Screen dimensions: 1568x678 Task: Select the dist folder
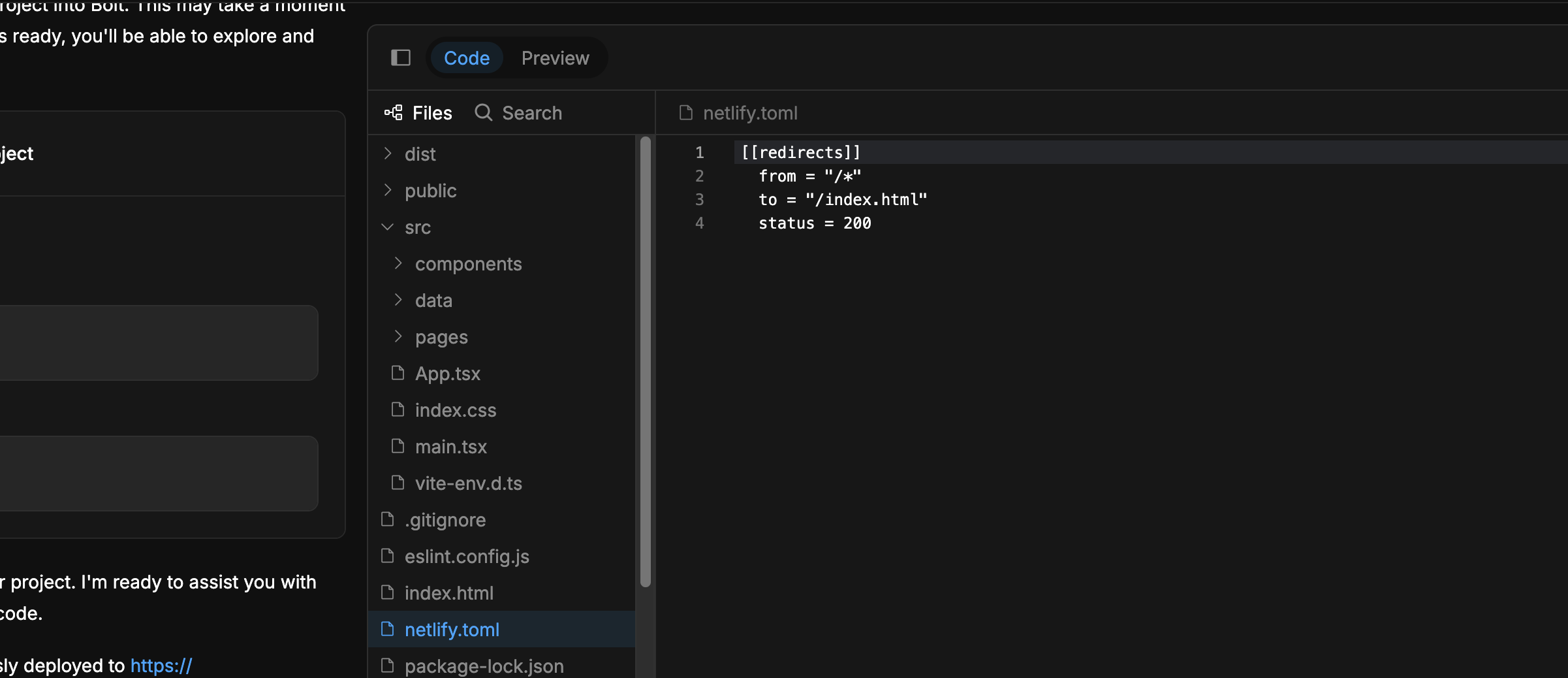pyautogui.click(x=501, y=154)
